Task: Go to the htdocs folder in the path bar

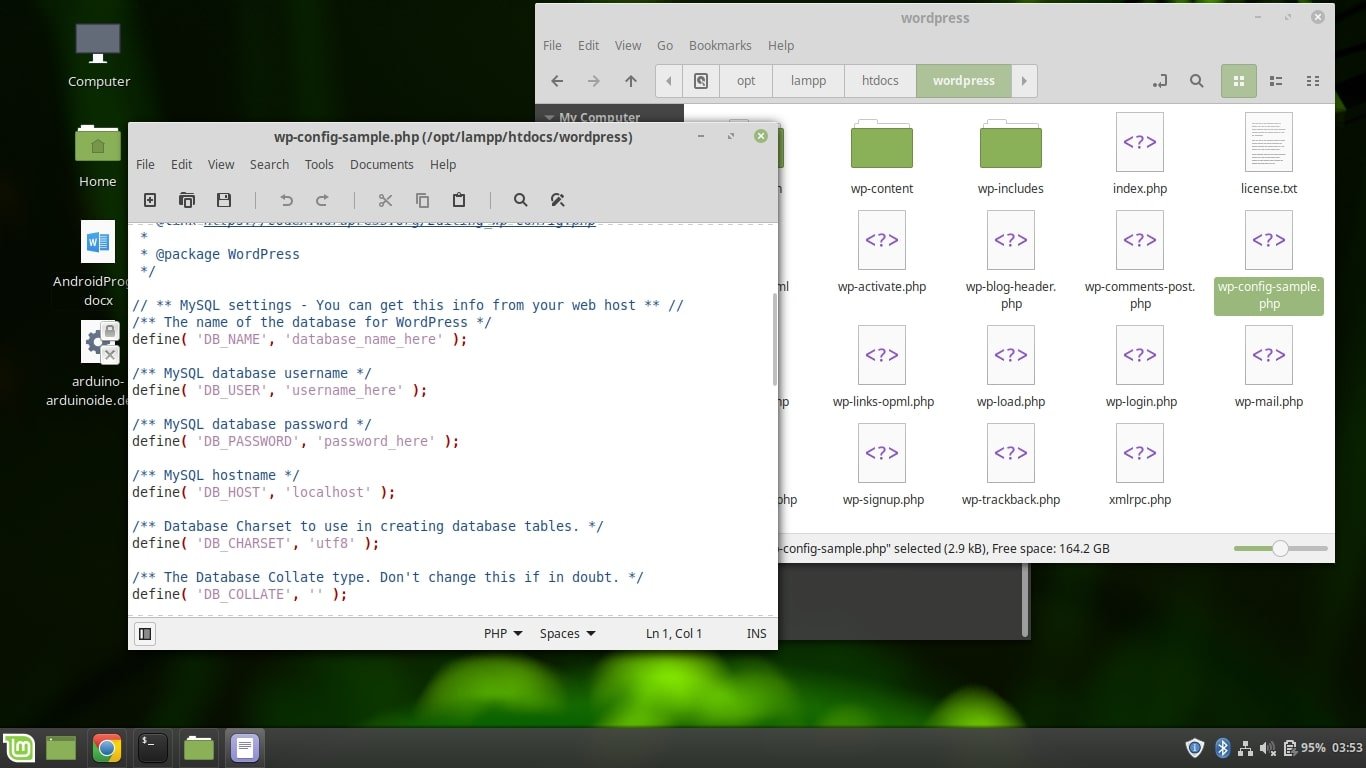Action: coord(880,81)
